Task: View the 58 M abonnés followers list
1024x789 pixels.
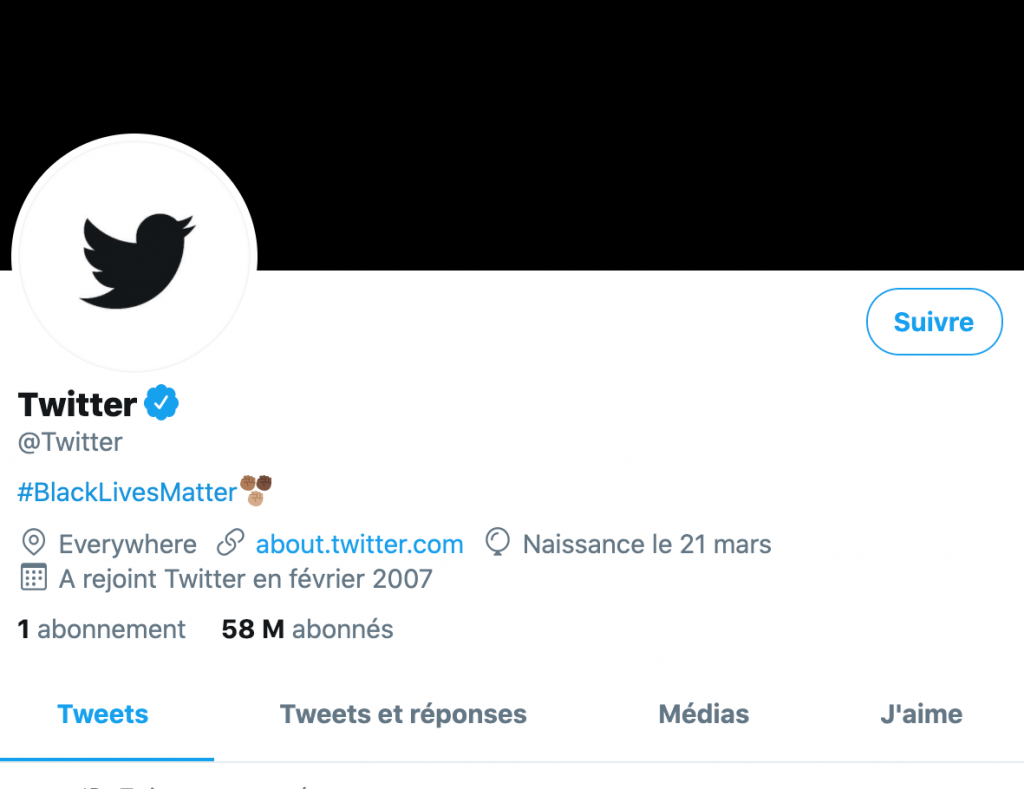Action: pos(307,629)
